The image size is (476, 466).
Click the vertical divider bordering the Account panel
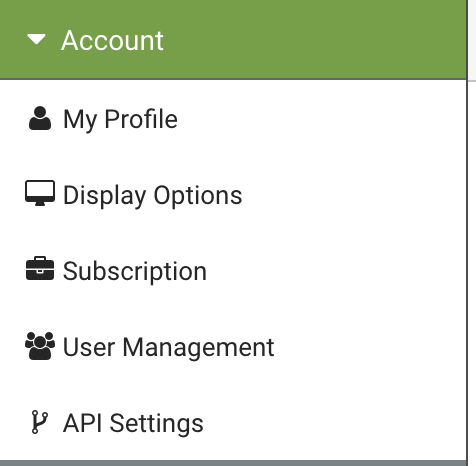click(467, 233)
